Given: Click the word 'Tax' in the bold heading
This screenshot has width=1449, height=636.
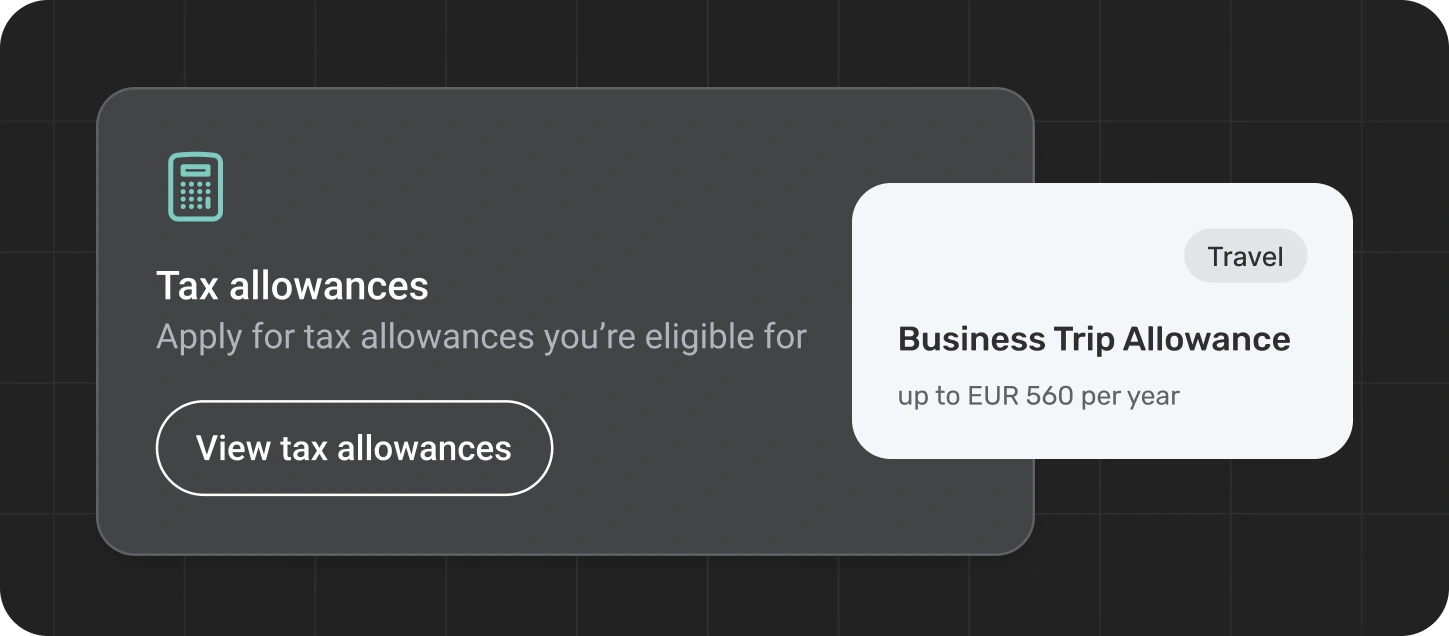Looking at the screenshot, I should (x=187, y=286).
